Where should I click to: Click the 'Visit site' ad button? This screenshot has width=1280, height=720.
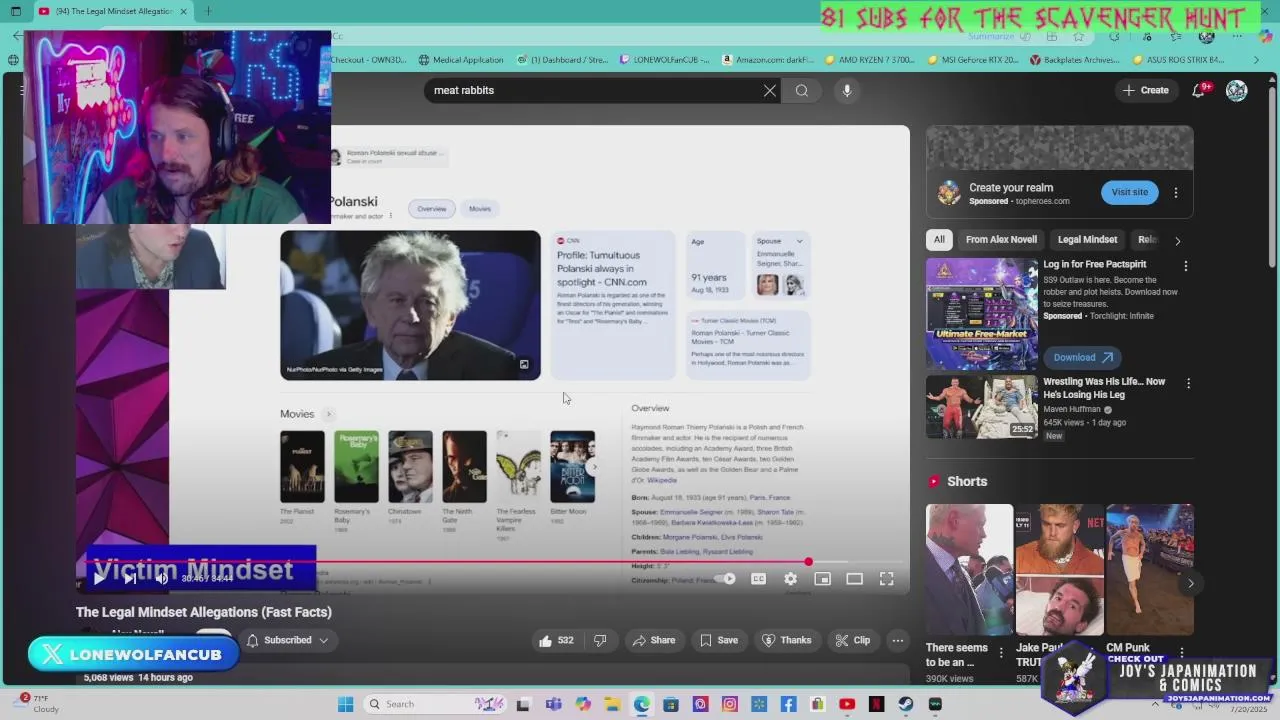1129,192
